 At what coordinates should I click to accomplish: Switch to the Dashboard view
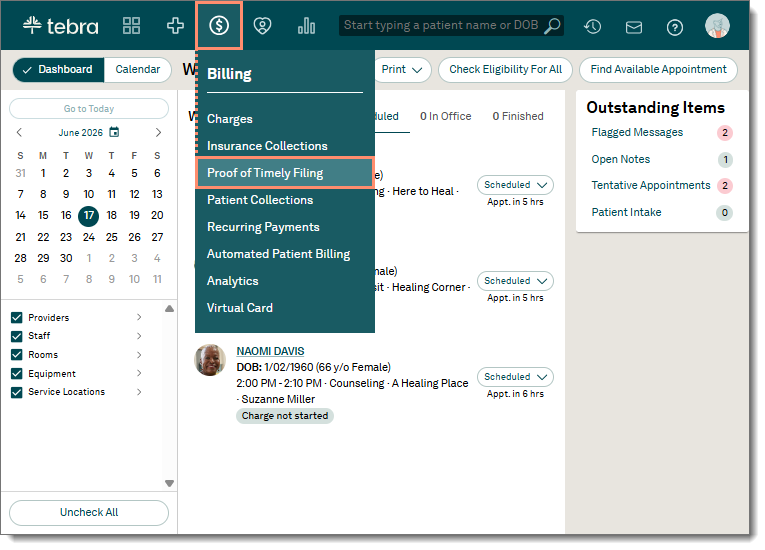tap(59, 70)
